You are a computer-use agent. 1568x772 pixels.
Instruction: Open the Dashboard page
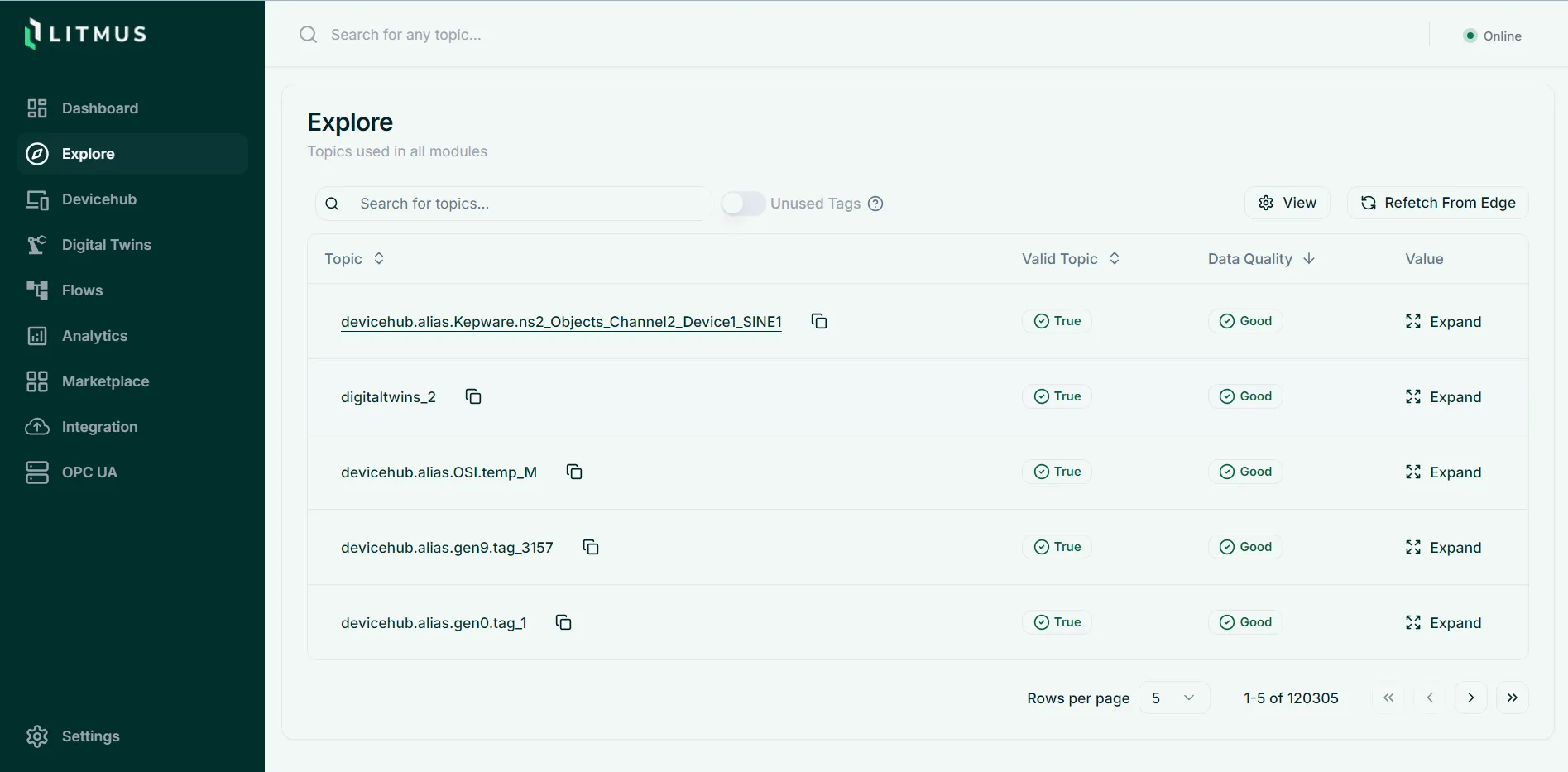tap(132, 108)
